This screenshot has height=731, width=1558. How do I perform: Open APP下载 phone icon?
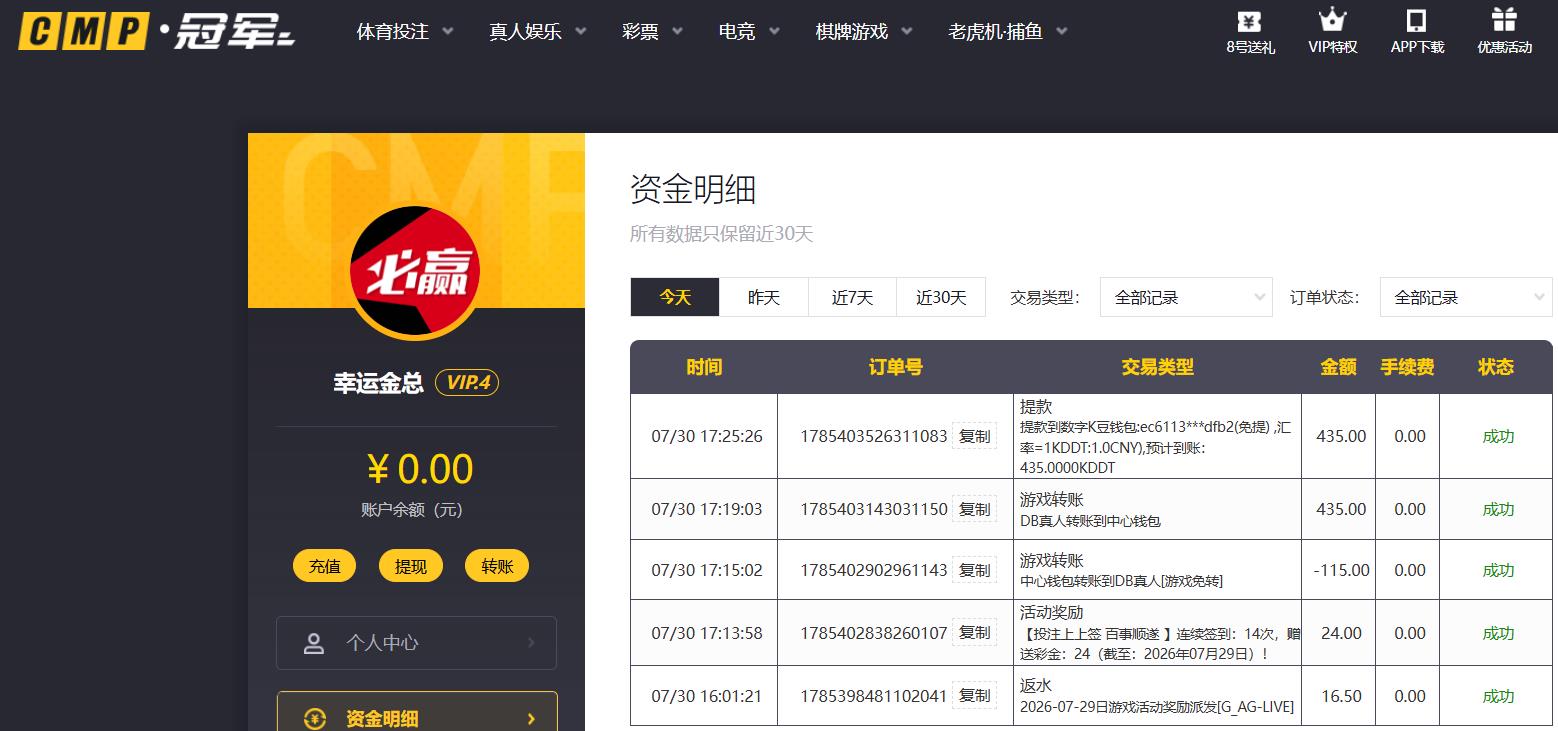click(x=1416, y=20)
